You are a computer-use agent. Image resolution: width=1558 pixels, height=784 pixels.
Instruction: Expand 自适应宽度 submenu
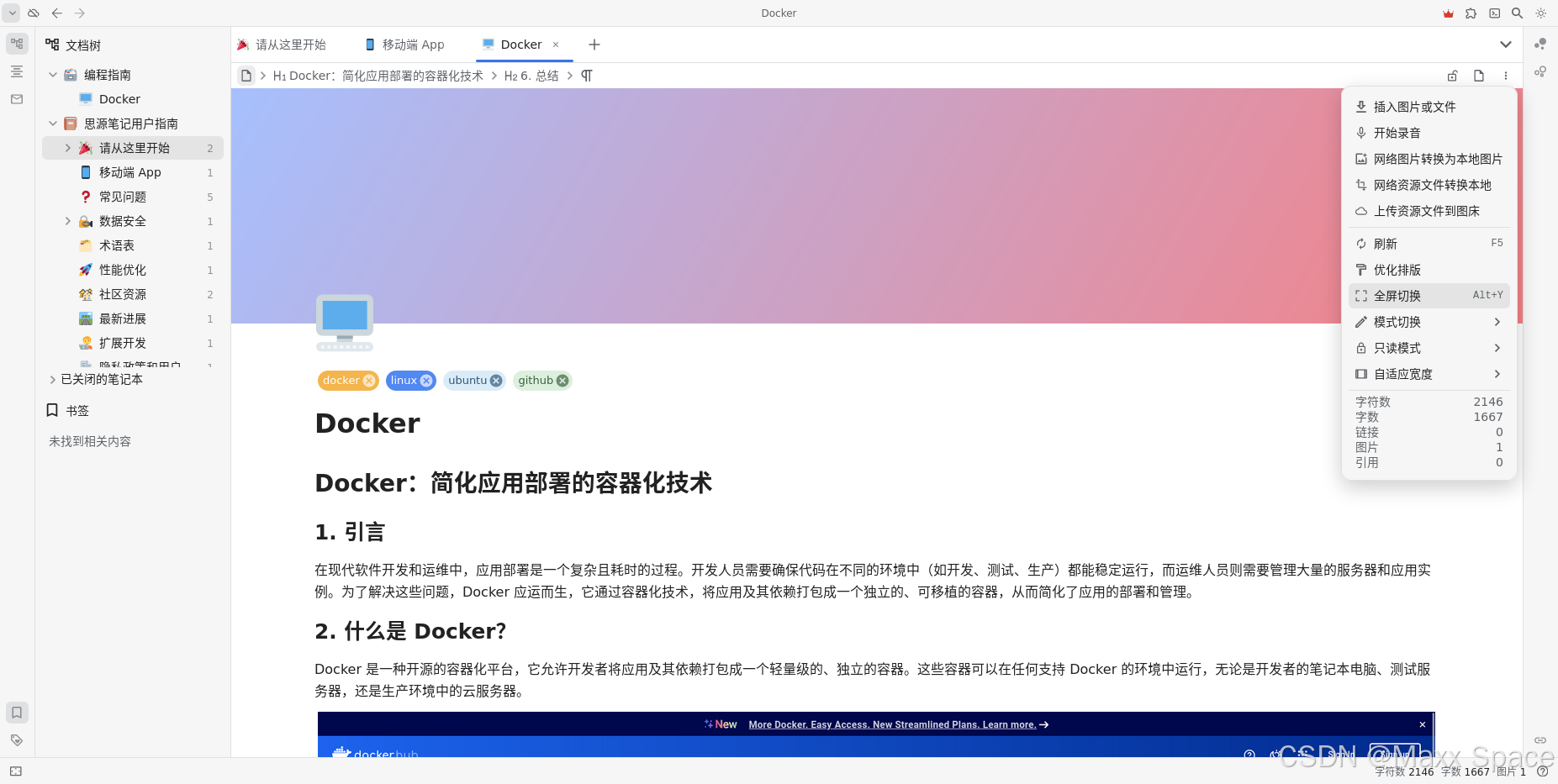[x=1429, y=374]
